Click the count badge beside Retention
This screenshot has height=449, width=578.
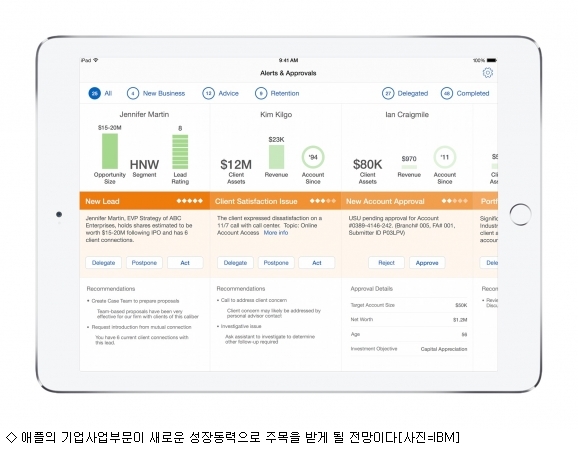[x=261, y=93]
